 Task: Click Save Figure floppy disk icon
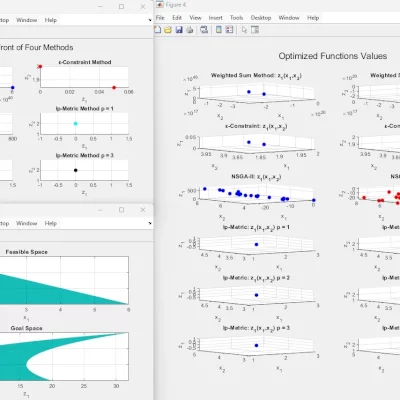[x=179, y=30]
